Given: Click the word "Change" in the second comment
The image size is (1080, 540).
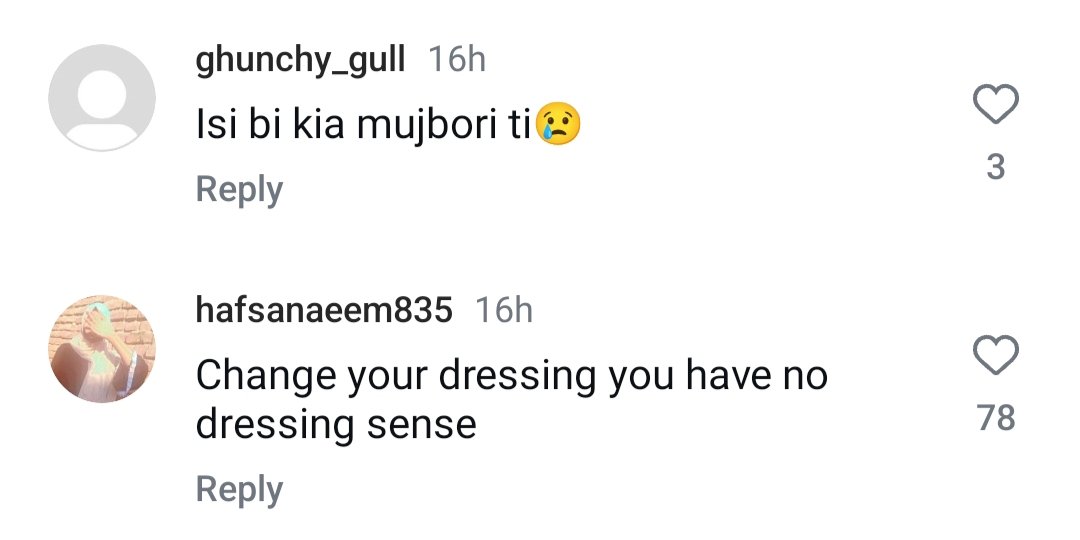Looking at the screenshot, I should pos(265,375).
